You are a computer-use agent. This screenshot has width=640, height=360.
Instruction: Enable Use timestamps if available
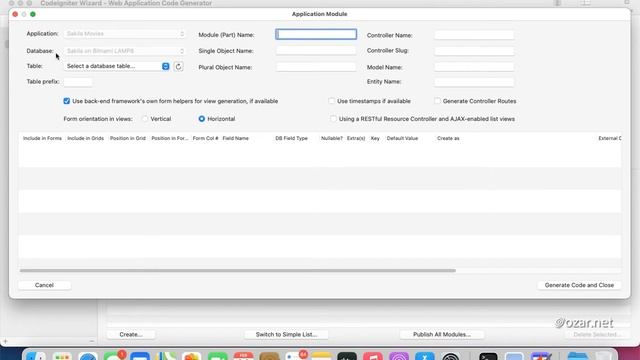pyautogui.click(x=331, y=101)
